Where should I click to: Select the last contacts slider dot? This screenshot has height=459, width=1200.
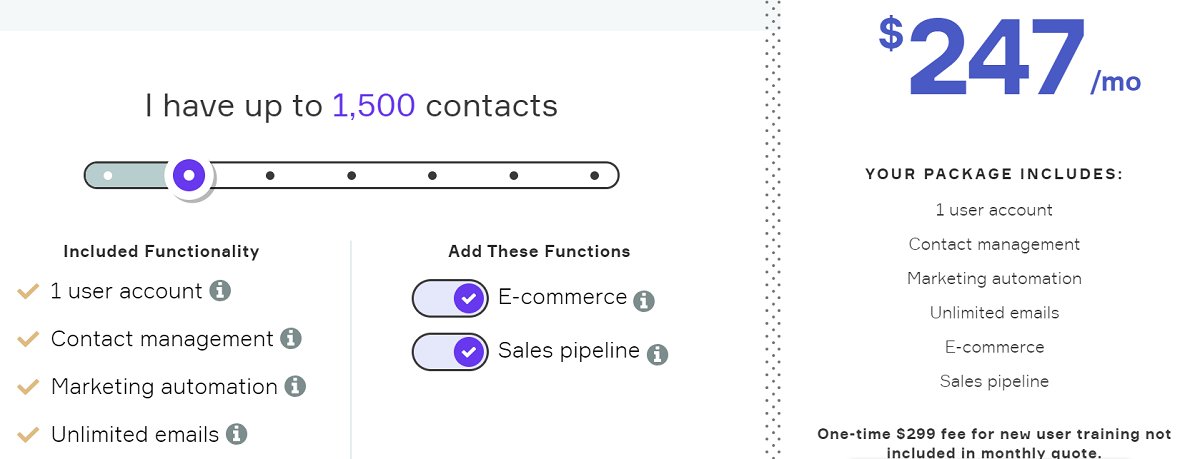coord(594,176)
